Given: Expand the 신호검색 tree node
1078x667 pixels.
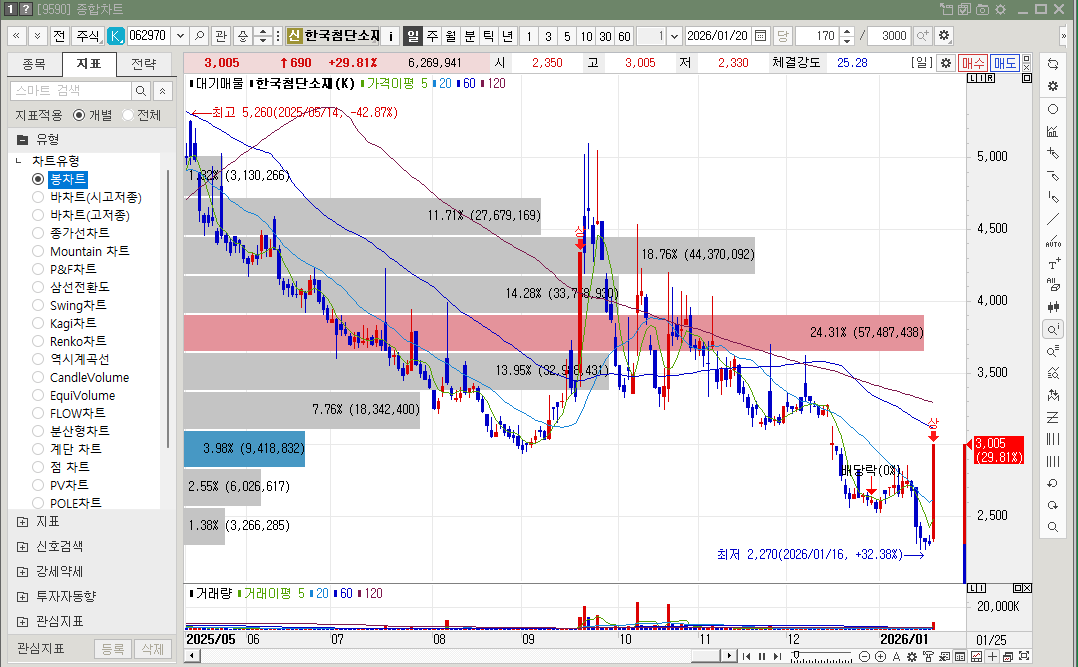Looking at the screenshot, I should pos(23,547).
